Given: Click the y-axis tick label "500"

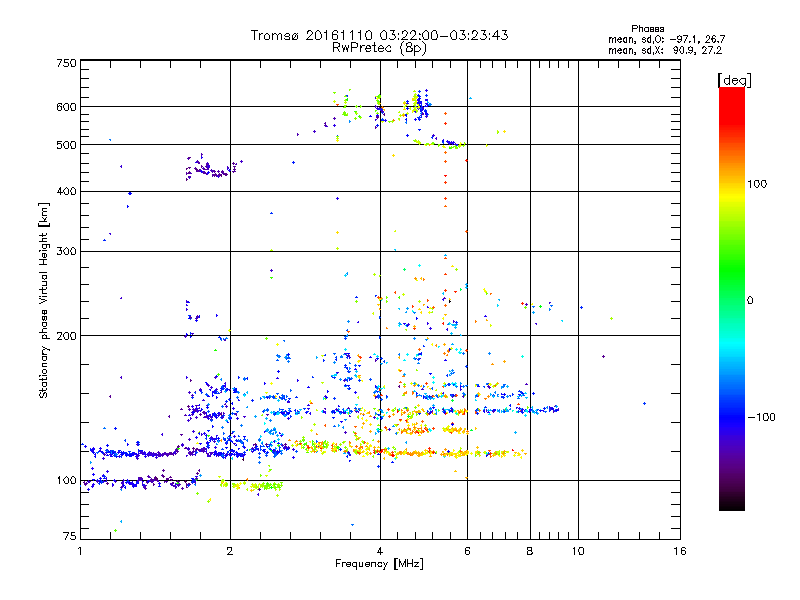Looking at the screenshot, I should (67, 145).
